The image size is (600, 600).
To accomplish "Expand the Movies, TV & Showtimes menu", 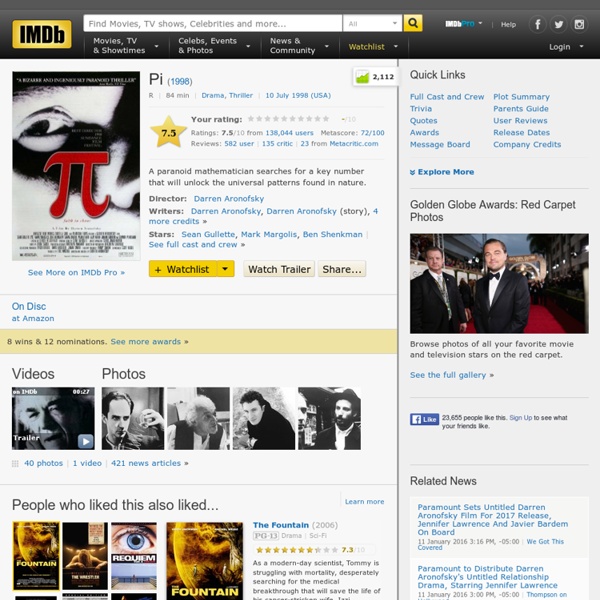I will 126,46.
